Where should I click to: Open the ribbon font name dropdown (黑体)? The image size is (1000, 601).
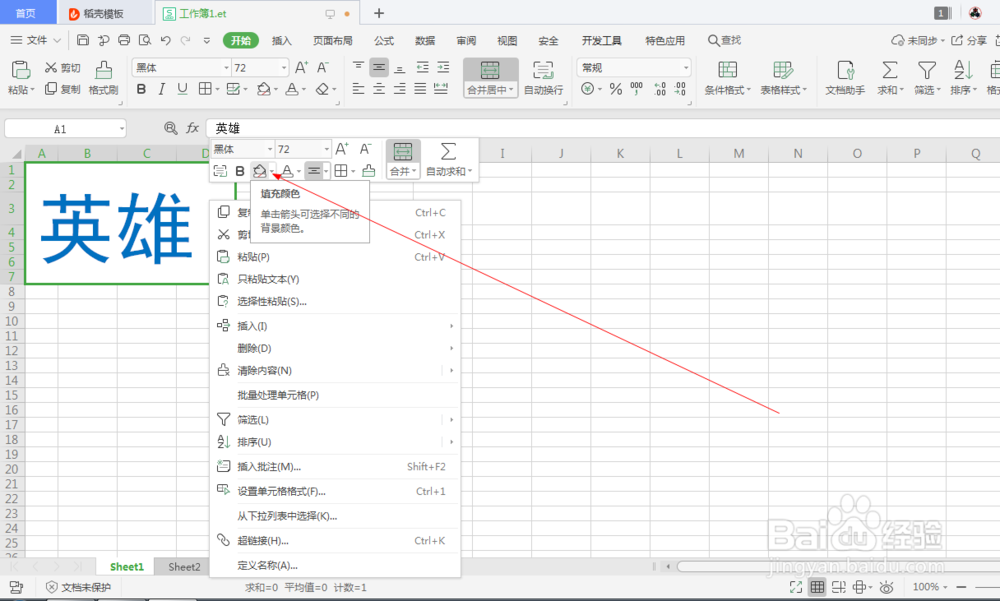[226, 68]
